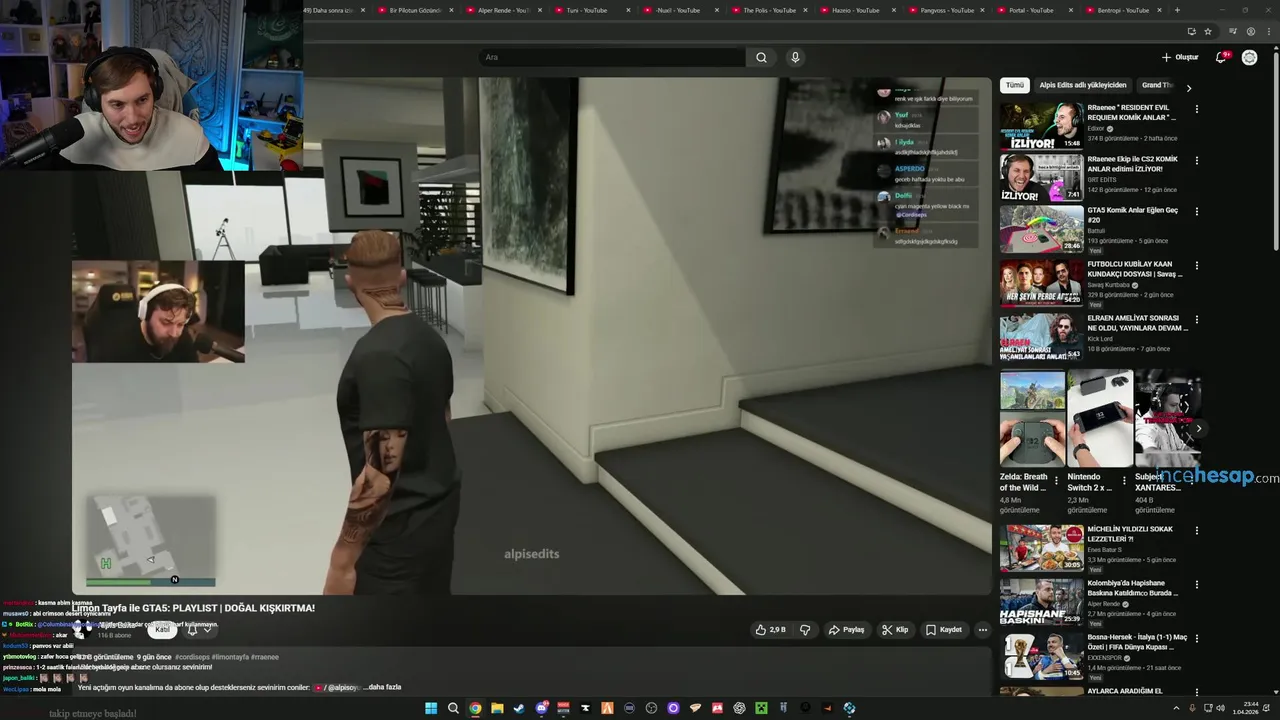
Task: Select Alpis Edits adlı yükleyiciden chip
Action: [1082, 85]
